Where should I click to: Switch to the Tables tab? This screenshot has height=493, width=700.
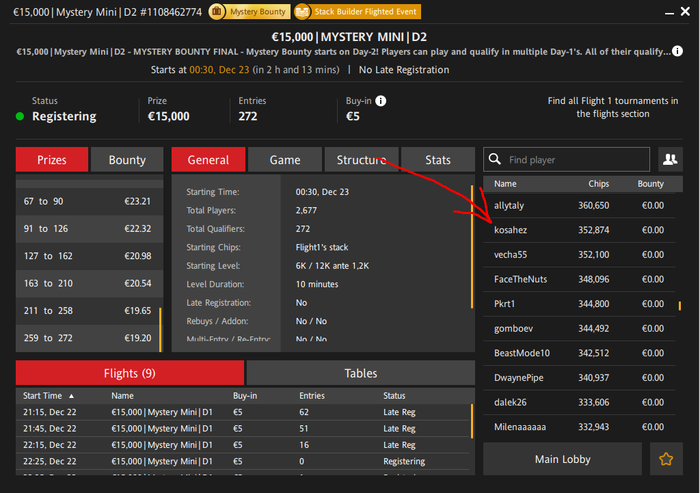click(x=361, y=373)
